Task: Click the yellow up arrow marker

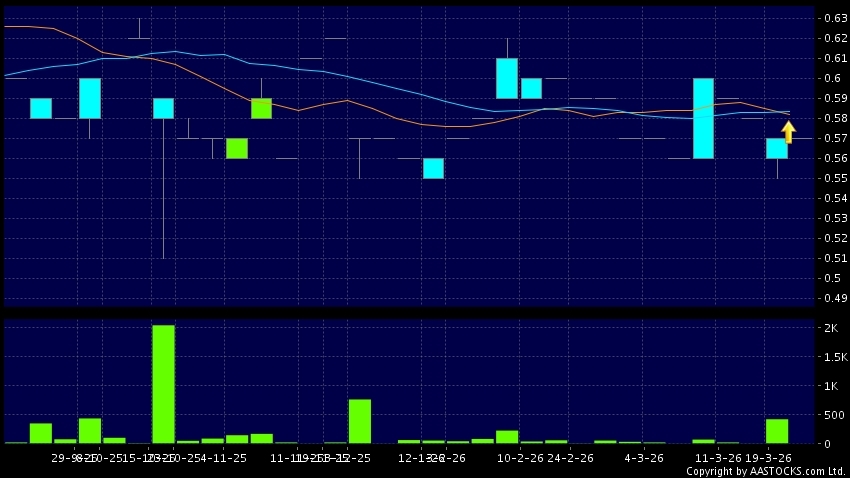Action: (788, 132)
